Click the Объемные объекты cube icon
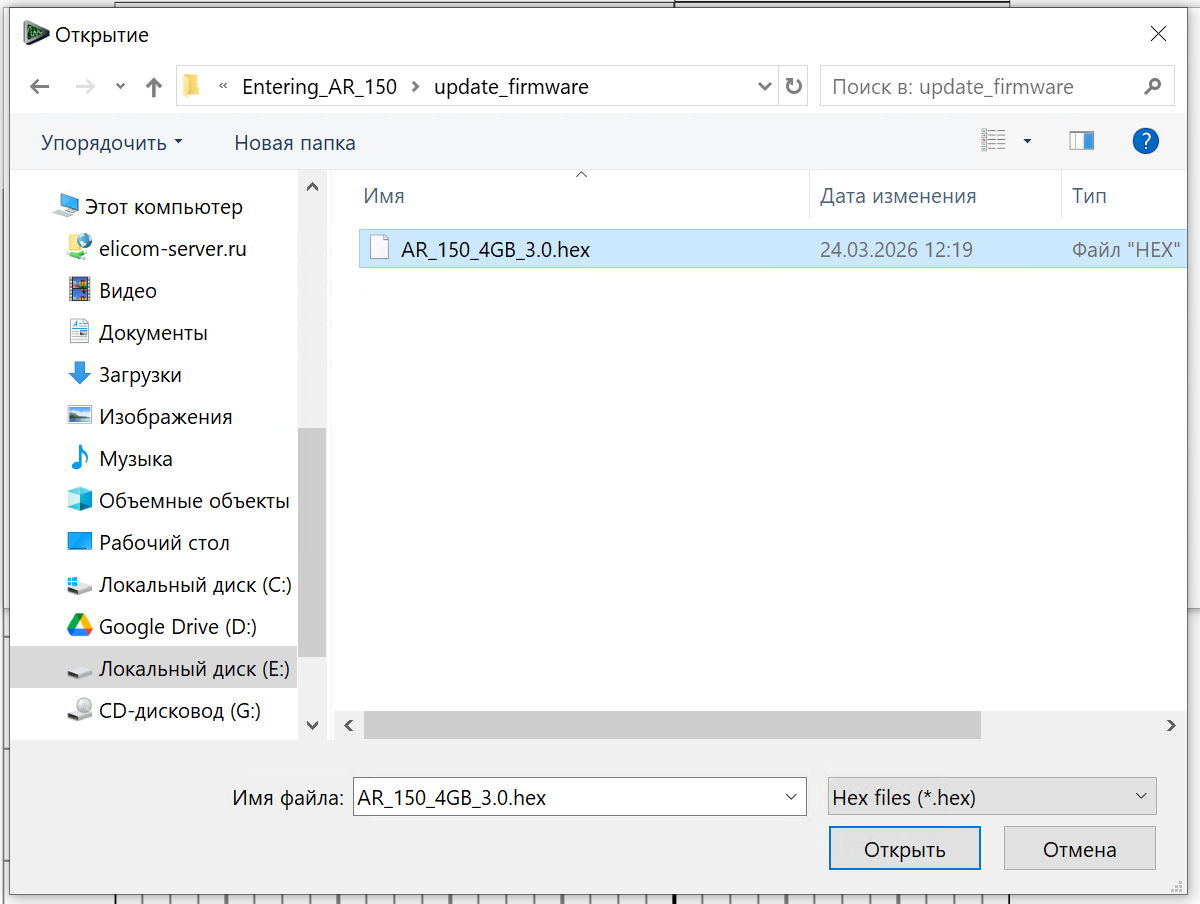The image size is (1200, 904). [x=79, y=500]
